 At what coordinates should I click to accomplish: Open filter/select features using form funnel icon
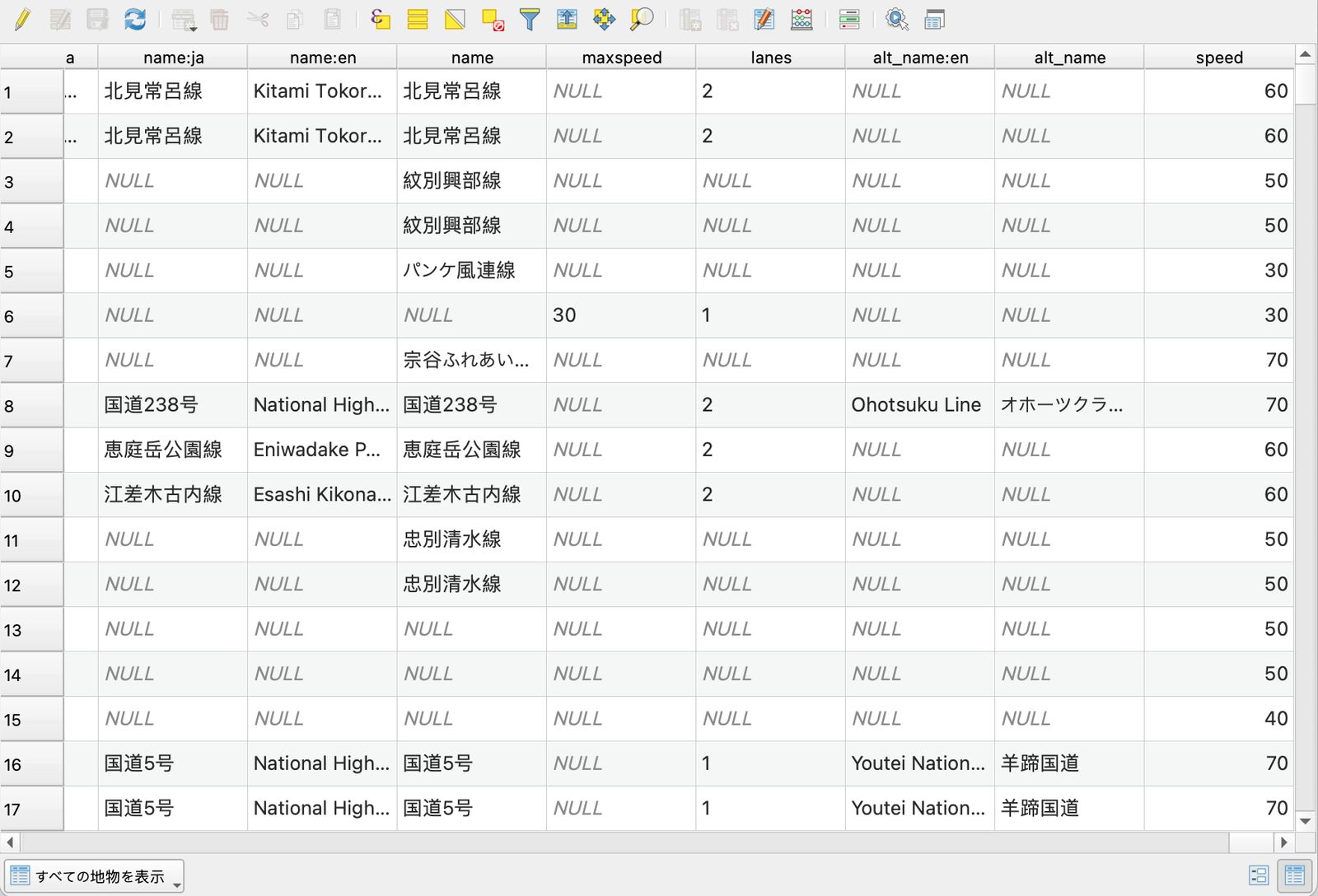[530, 19]
